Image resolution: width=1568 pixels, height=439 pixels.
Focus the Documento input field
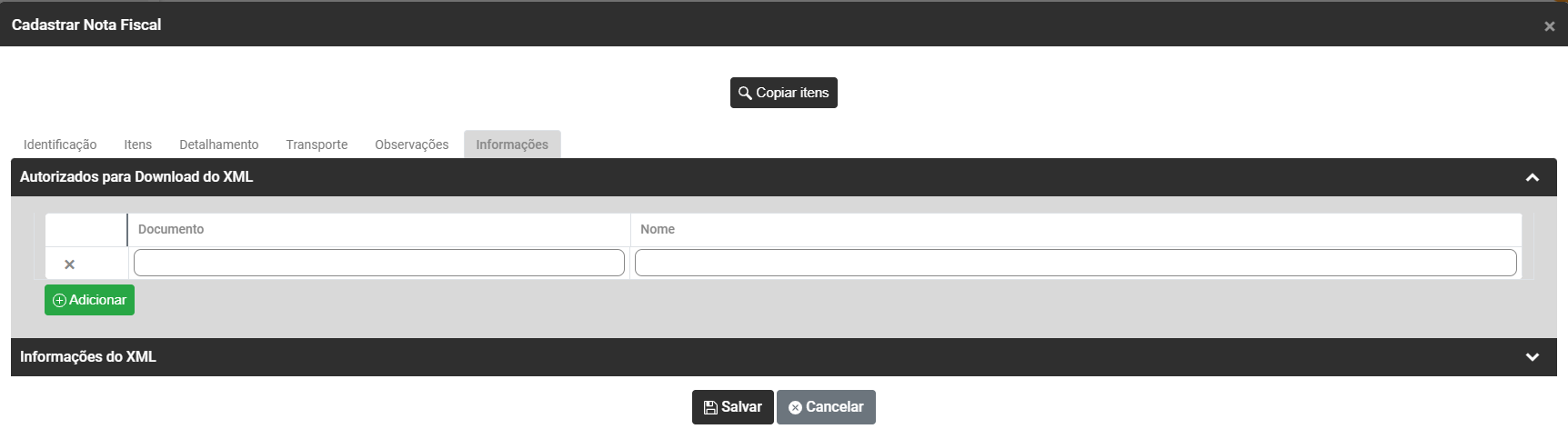[x=378, y=263]
